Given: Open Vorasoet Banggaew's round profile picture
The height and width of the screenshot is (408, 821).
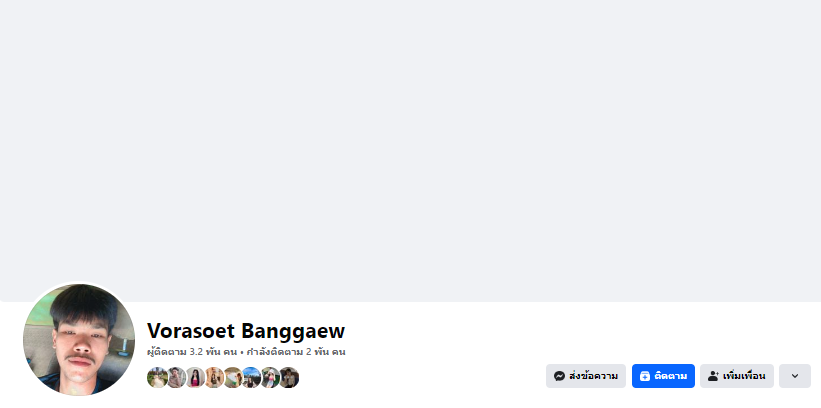Looking at the screenshot, I should (x=79, y=339).
